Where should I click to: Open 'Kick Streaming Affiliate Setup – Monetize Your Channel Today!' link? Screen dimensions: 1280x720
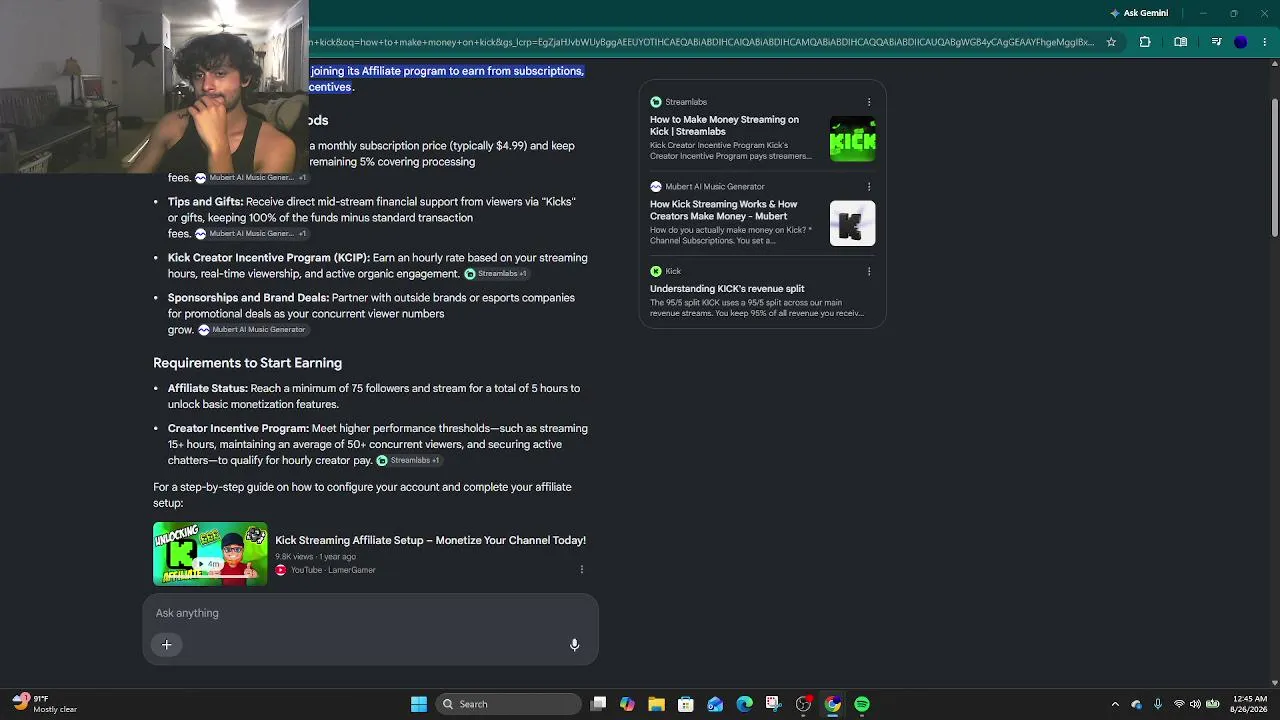[430, 540]
